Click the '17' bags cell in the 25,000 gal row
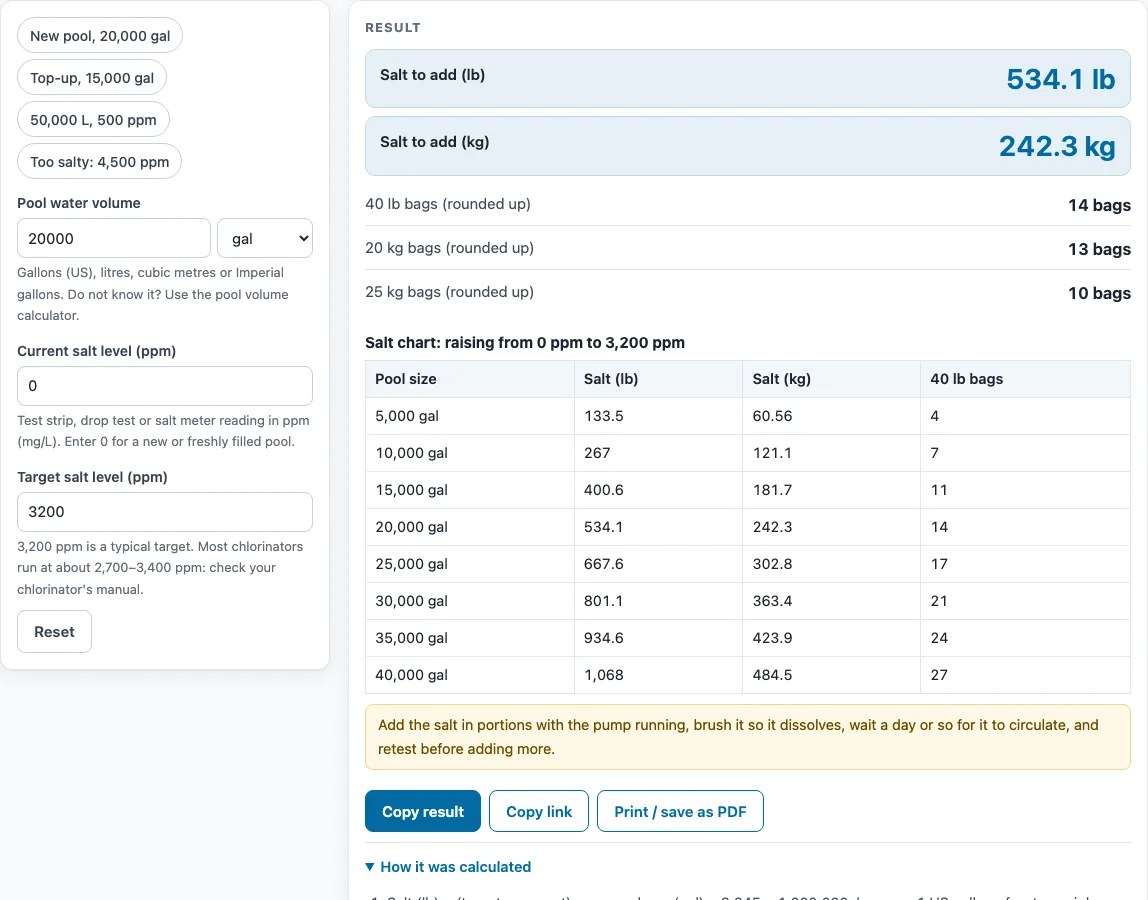This screenshot has height=900, width=1148. tap(1025, 564)
